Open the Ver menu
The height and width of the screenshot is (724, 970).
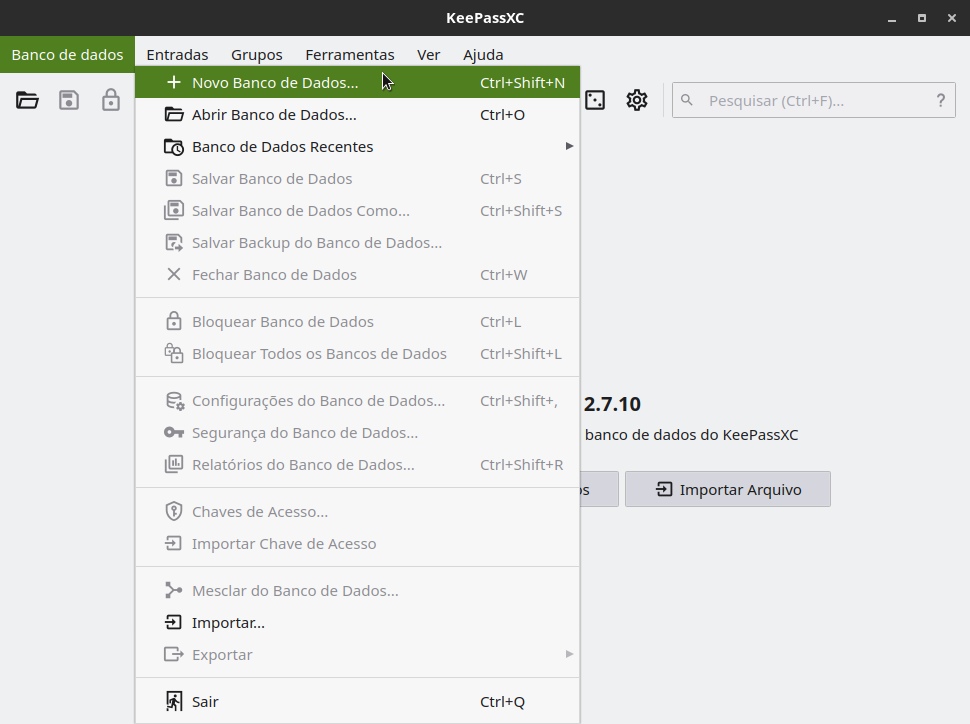[x=428, y=54]
